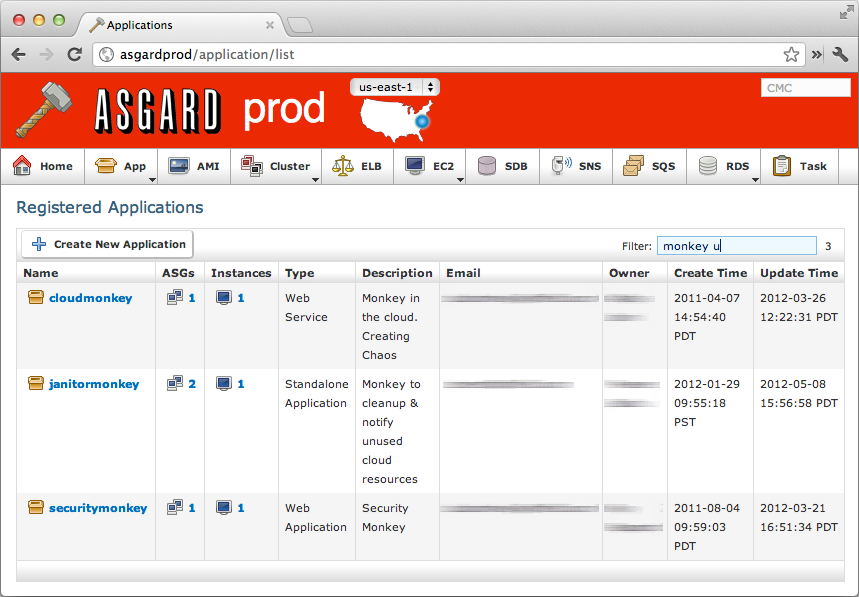Sort by Type column header
Viewport: 859px width, 597px height.
(300, 273)
